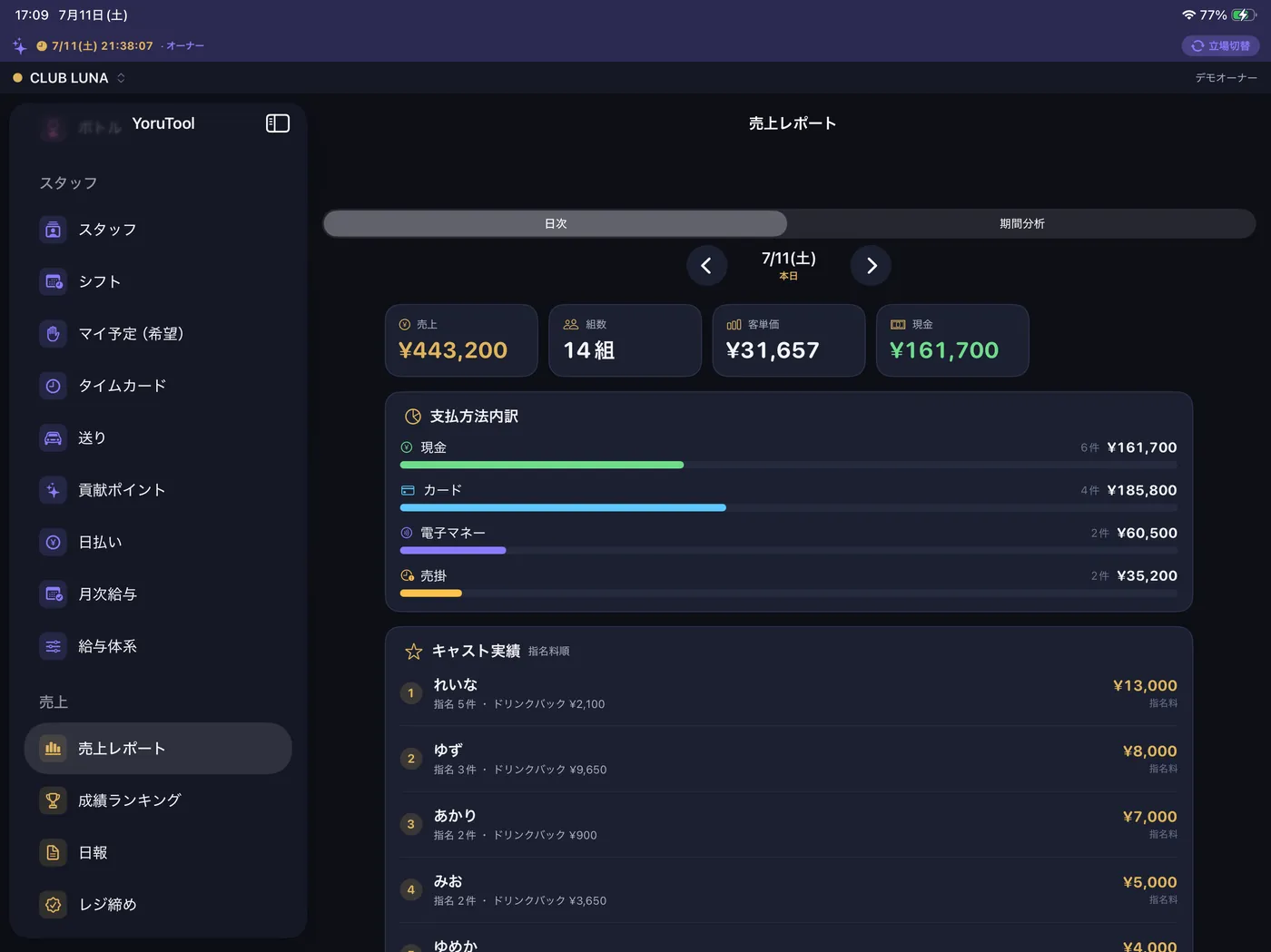The width and height of the screenshot is (1271, 952).
Task: Click the カード payment progress bar
Action: coord(789,507)
